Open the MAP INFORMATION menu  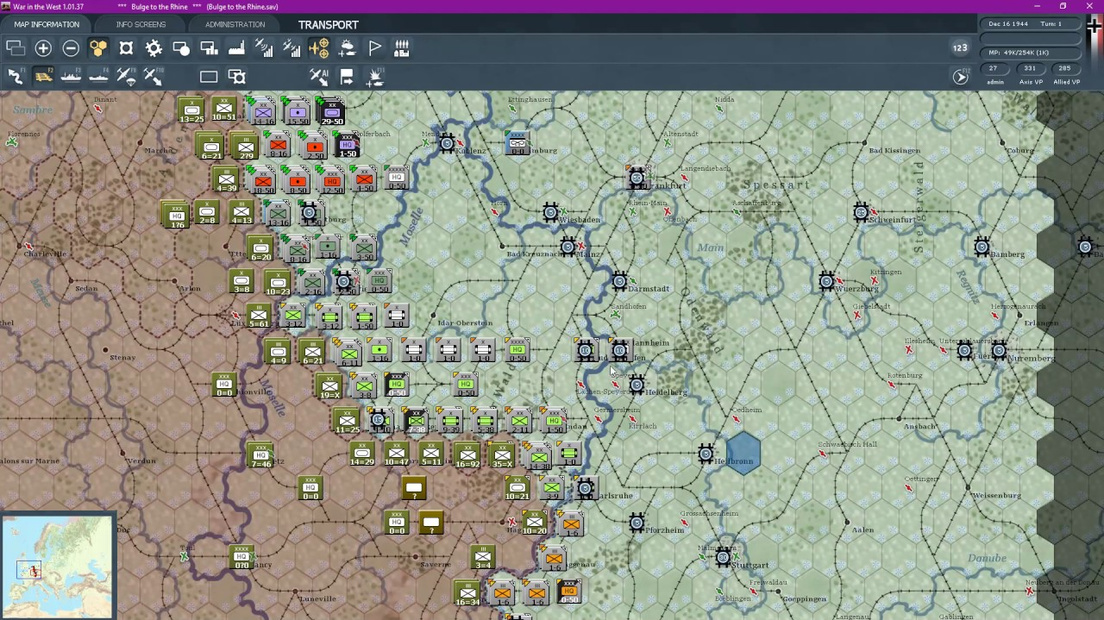[47, 24]
